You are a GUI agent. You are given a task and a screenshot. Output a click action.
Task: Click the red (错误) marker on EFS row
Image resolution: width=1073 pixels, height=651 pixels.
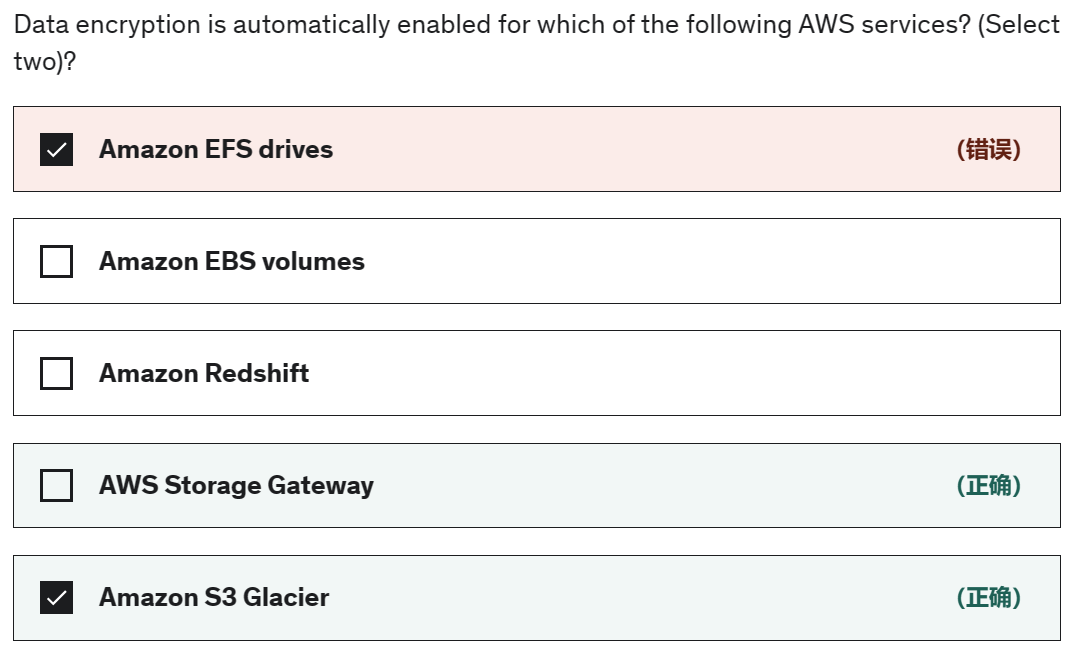(x=988, y=150)
